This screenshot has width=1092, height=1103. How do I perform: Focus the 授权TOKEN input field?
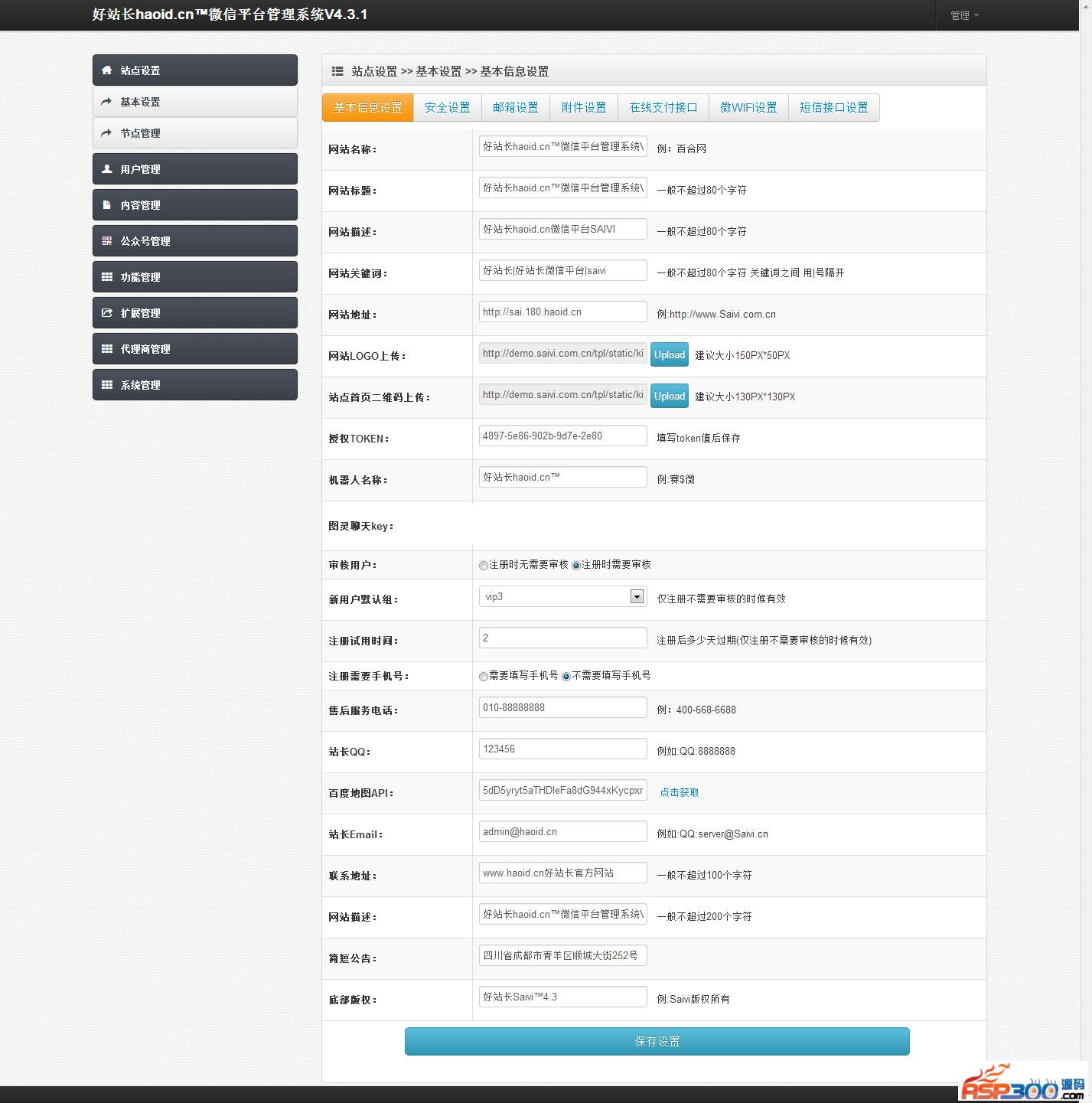pos(563,436)
